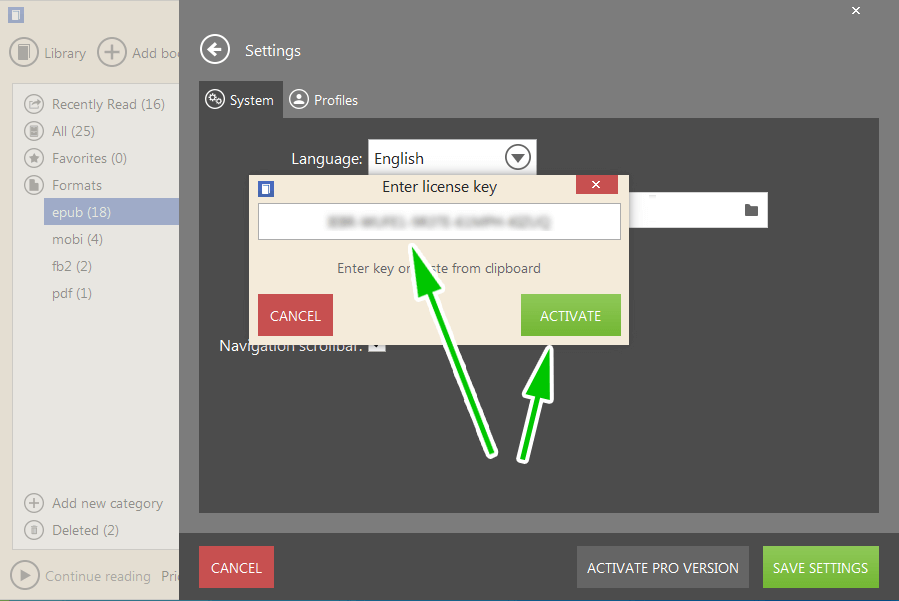Click the app logo in the license dialog titlebar

click(x=266, y=188)
